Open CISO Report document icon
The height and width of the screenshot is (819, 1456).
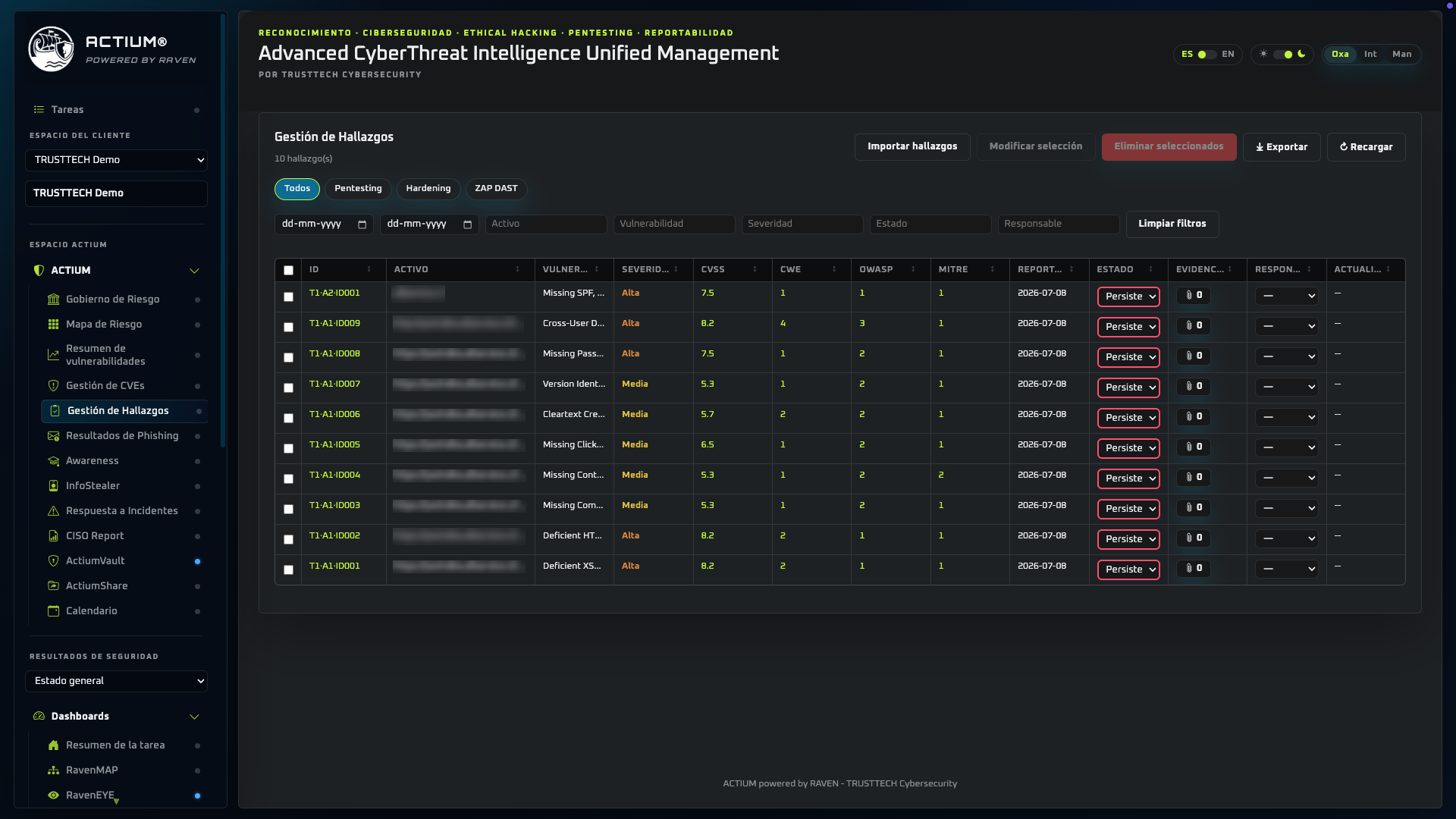pos(53,536)
